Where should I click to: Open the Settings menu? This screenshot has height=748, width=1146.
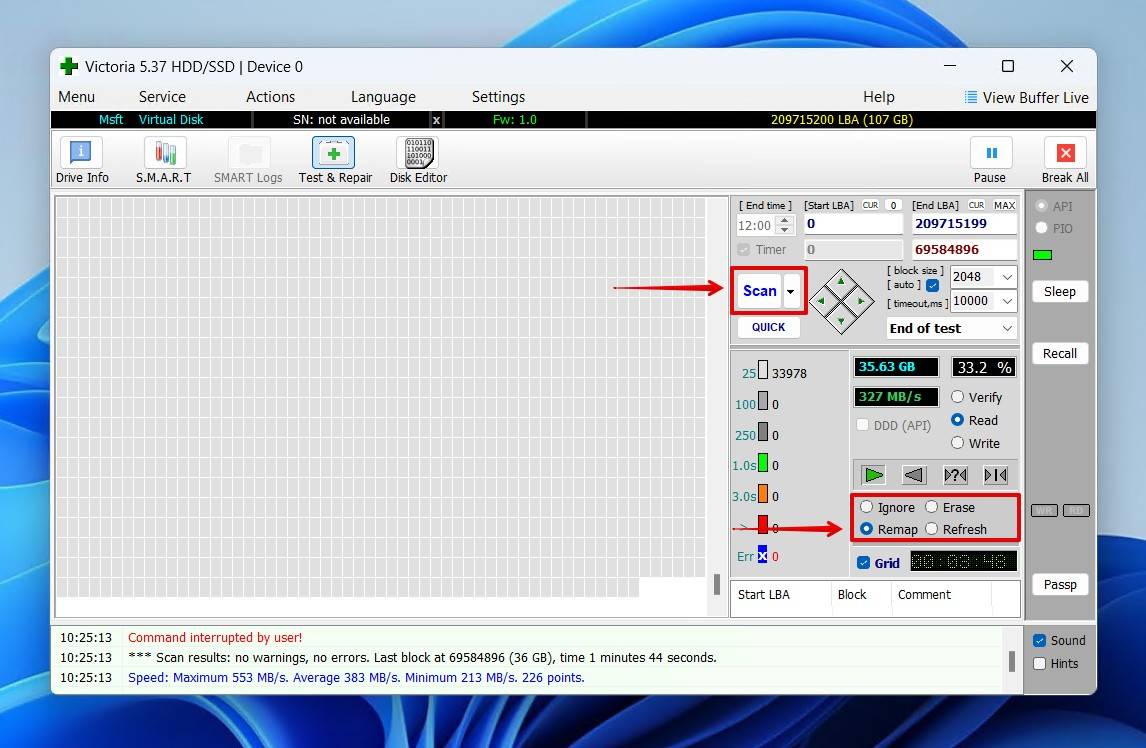(498, 97)
